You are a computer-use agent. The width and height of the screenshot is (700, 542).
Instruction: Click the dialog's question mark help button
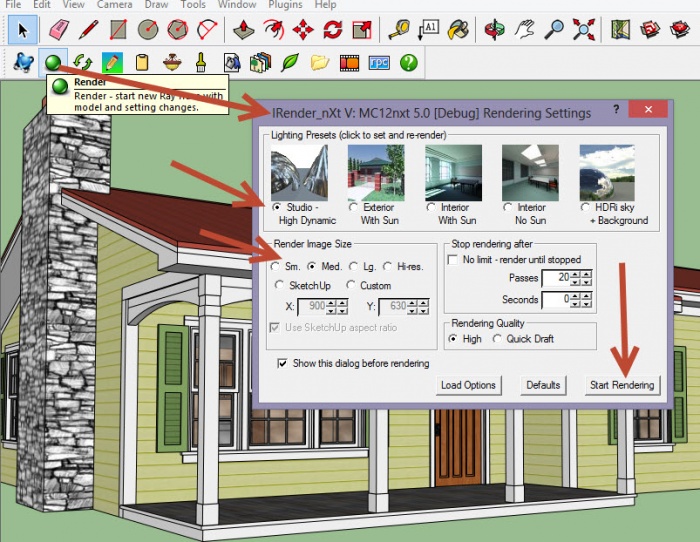pyautogui.click(x=616, y=109)
